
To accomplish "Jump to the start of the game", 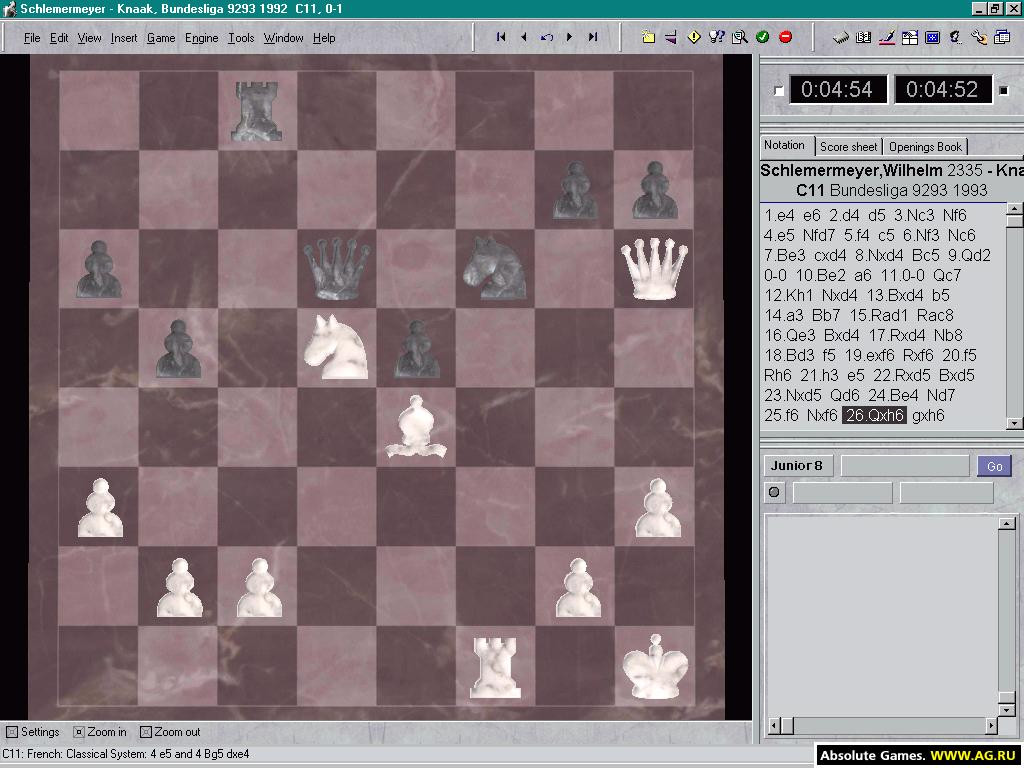I will coord(501,37).
